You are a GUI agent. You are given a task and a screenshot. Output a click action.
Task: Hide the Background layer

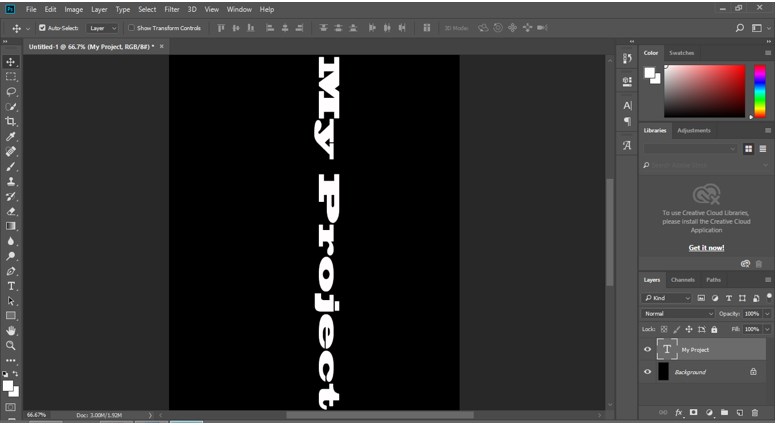[x=647, y=372]
